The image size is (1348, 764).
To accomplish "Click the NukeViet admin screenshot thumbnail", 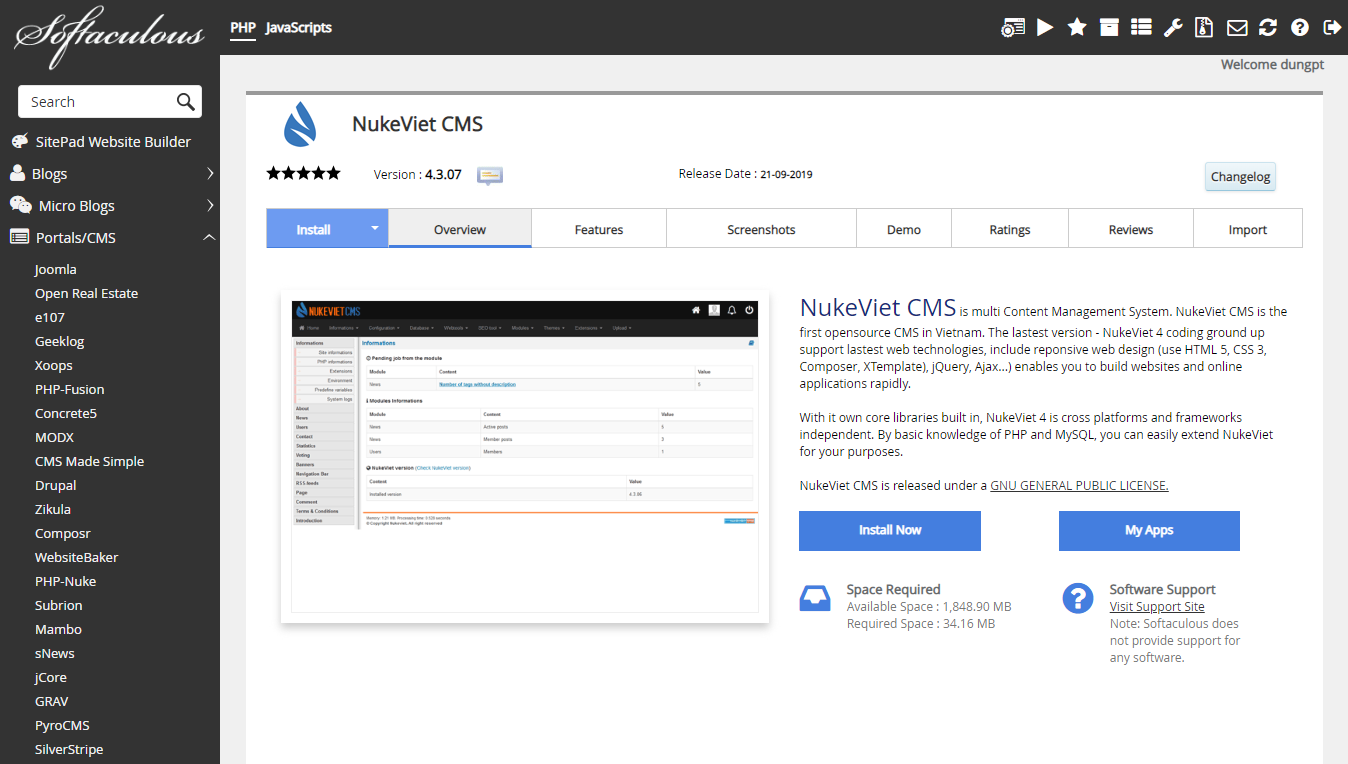I will click(x=525, y=456).
